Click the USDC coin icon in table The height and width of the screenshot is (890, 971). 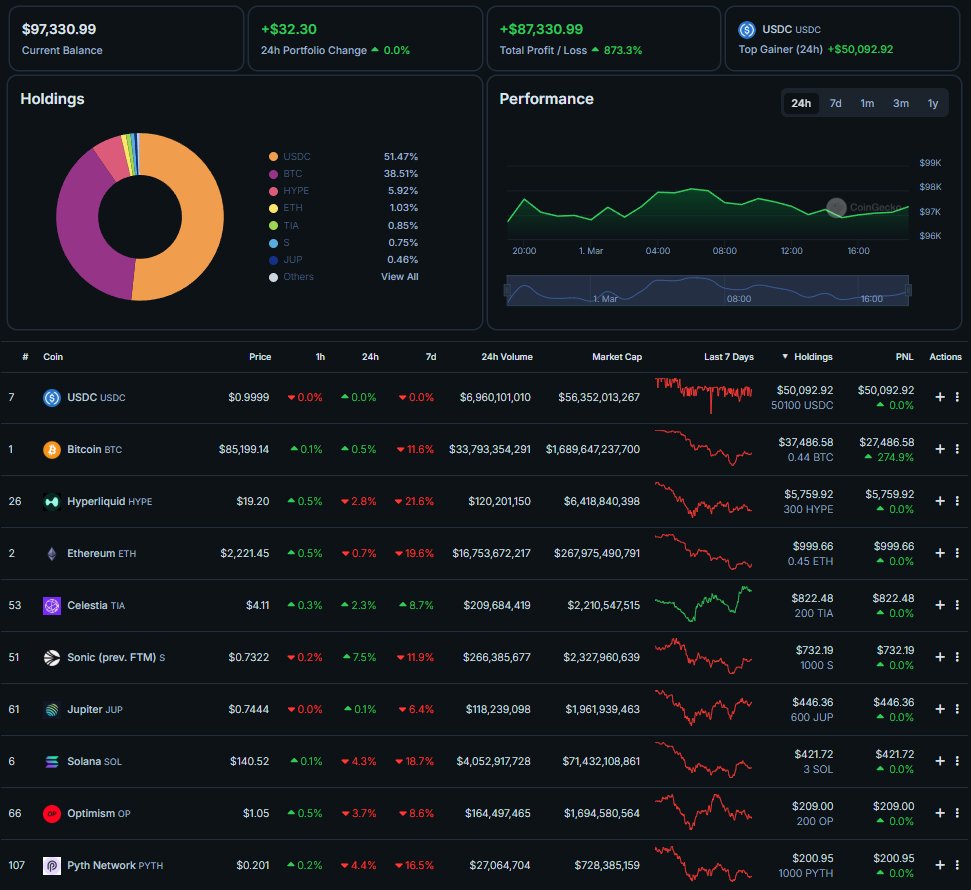click(51, 398)
